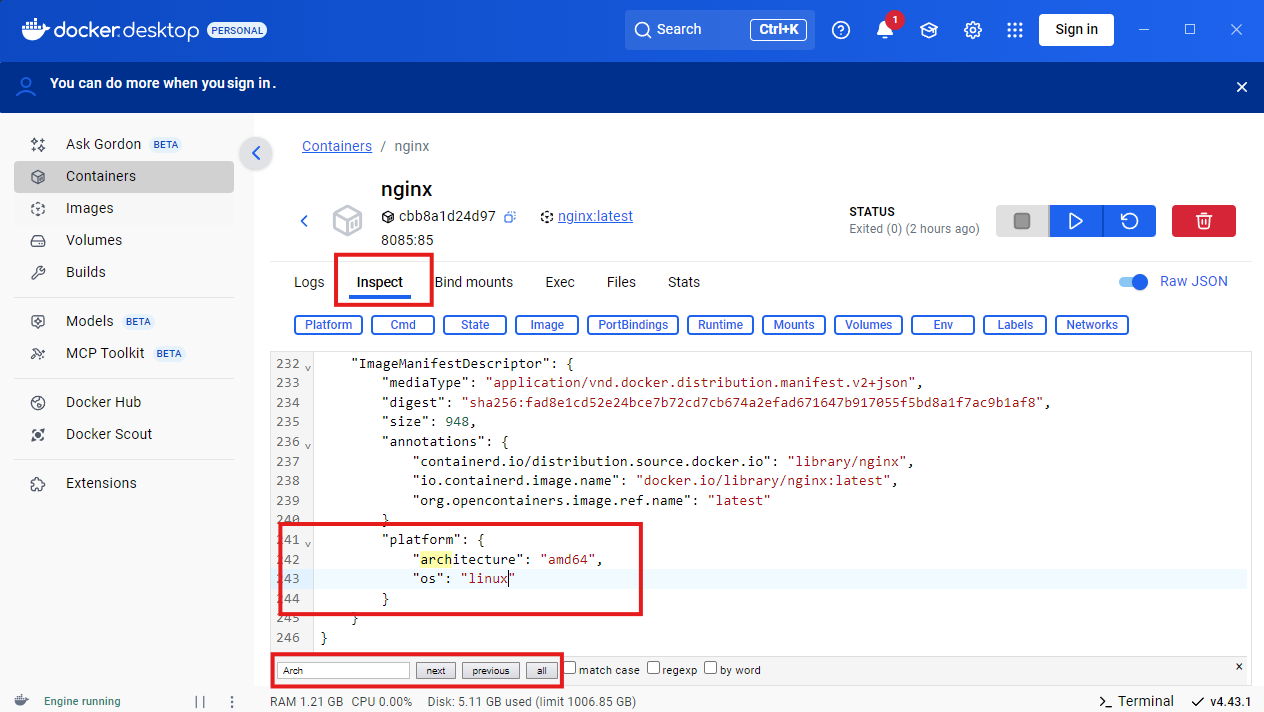1264x712 pixels.
Task: Click the Arch search text field
Action: tap(343, 670)
